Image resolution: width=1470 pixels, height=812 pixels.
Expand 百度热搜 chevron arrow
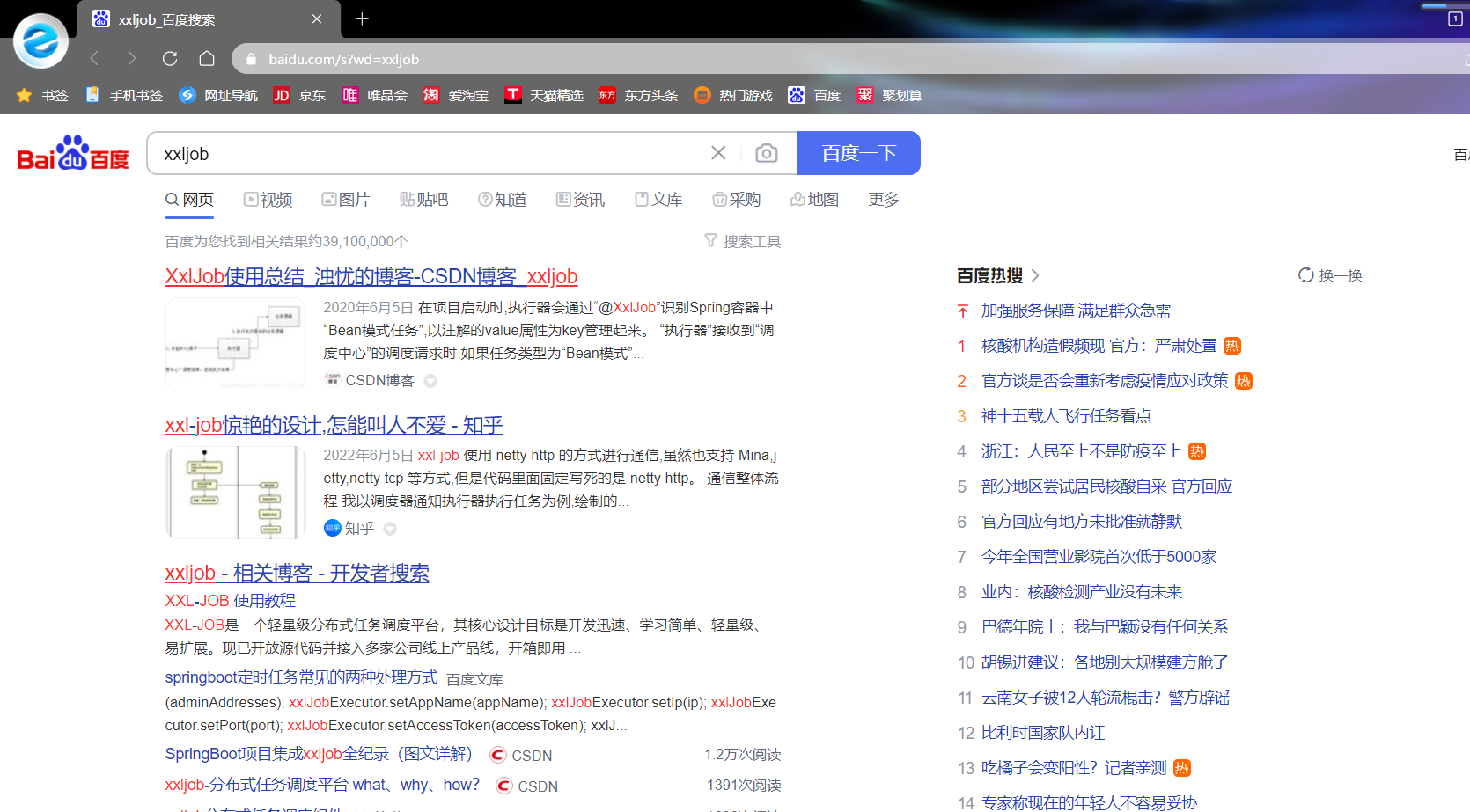[x=1035, y=275]
